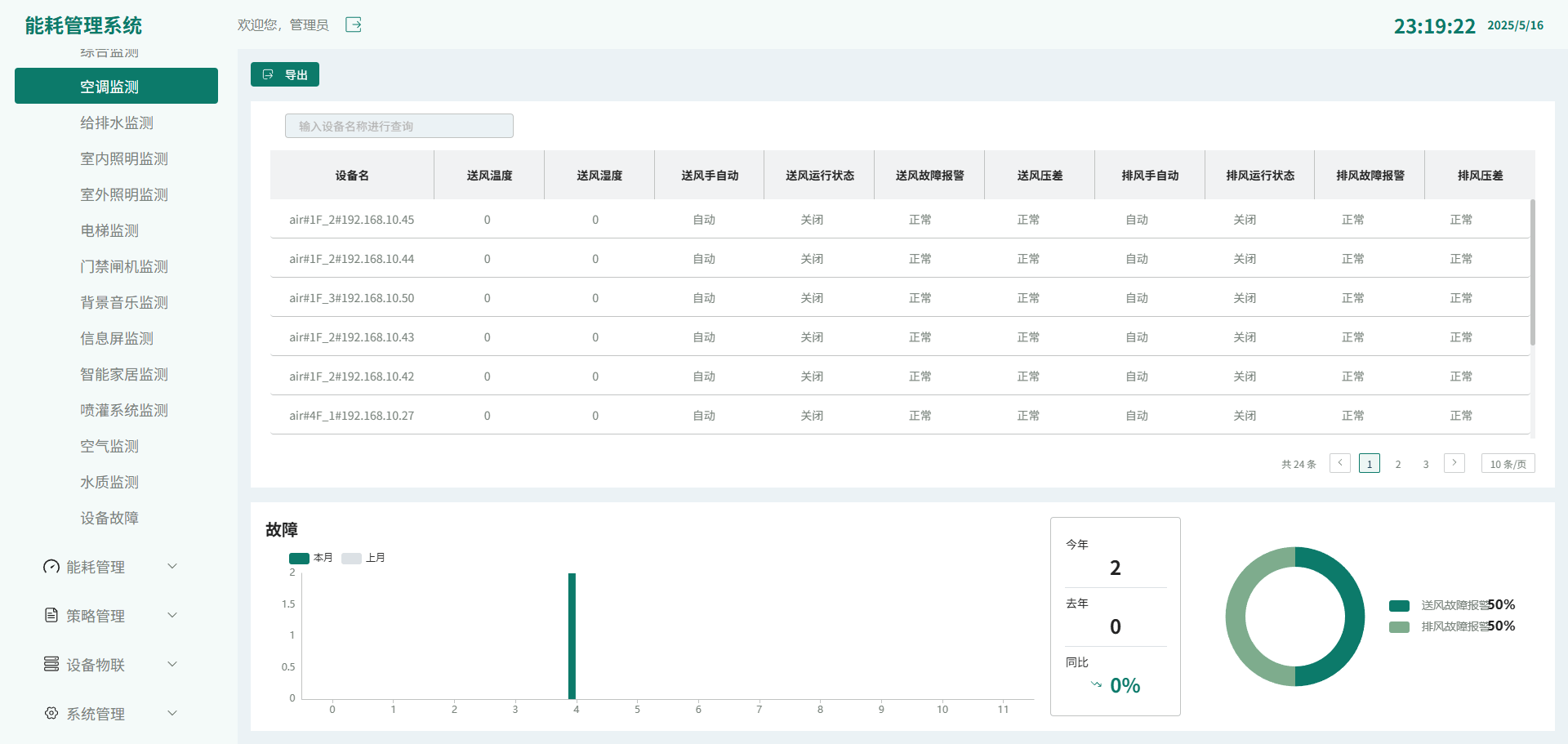The height and width of the screenshot is (744, 1568).
Task: Click the 设备物联 server icon
Action: click(51, 664)
